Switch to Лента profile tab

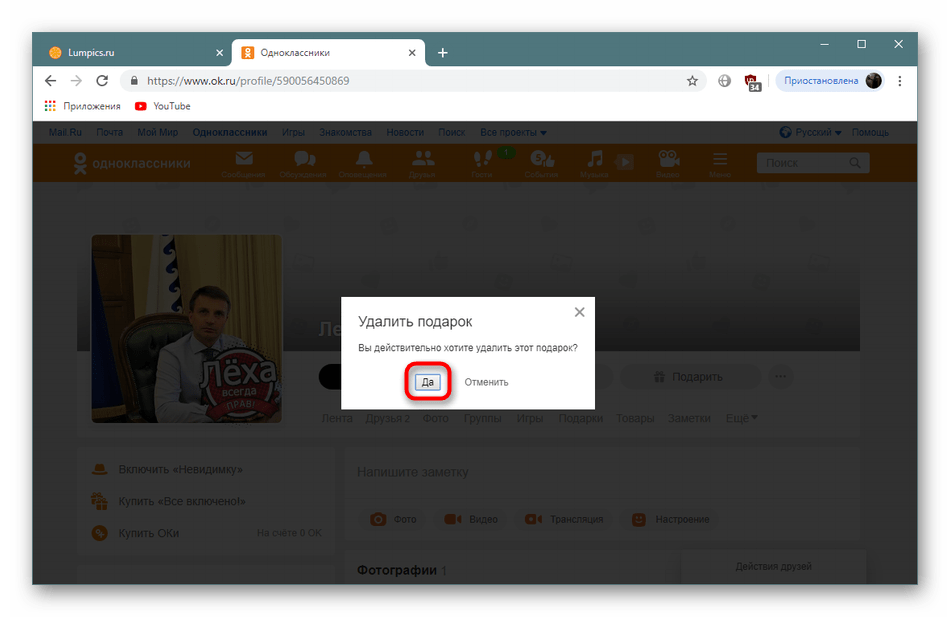(337, 418)
